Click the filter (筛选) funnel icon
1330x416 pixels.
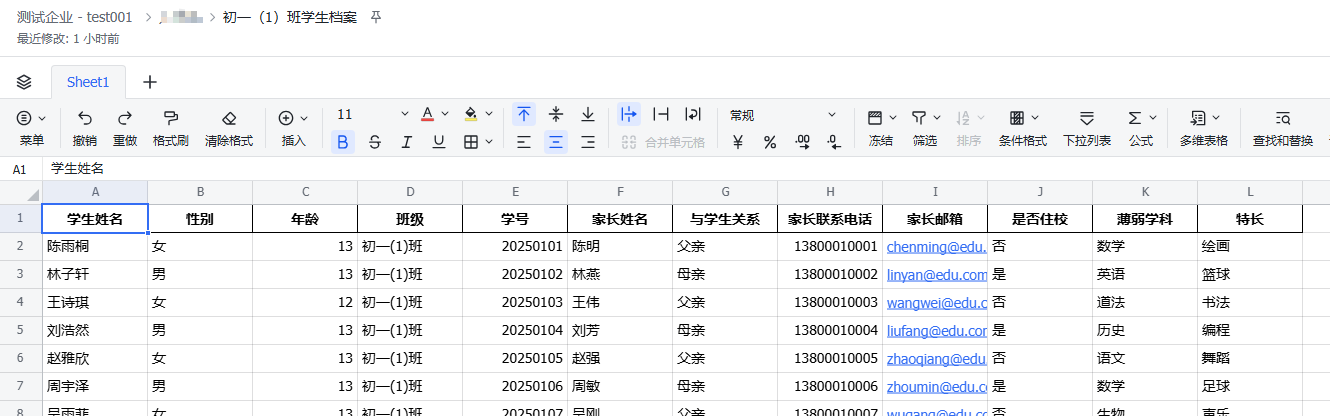[x=918, y=117]
